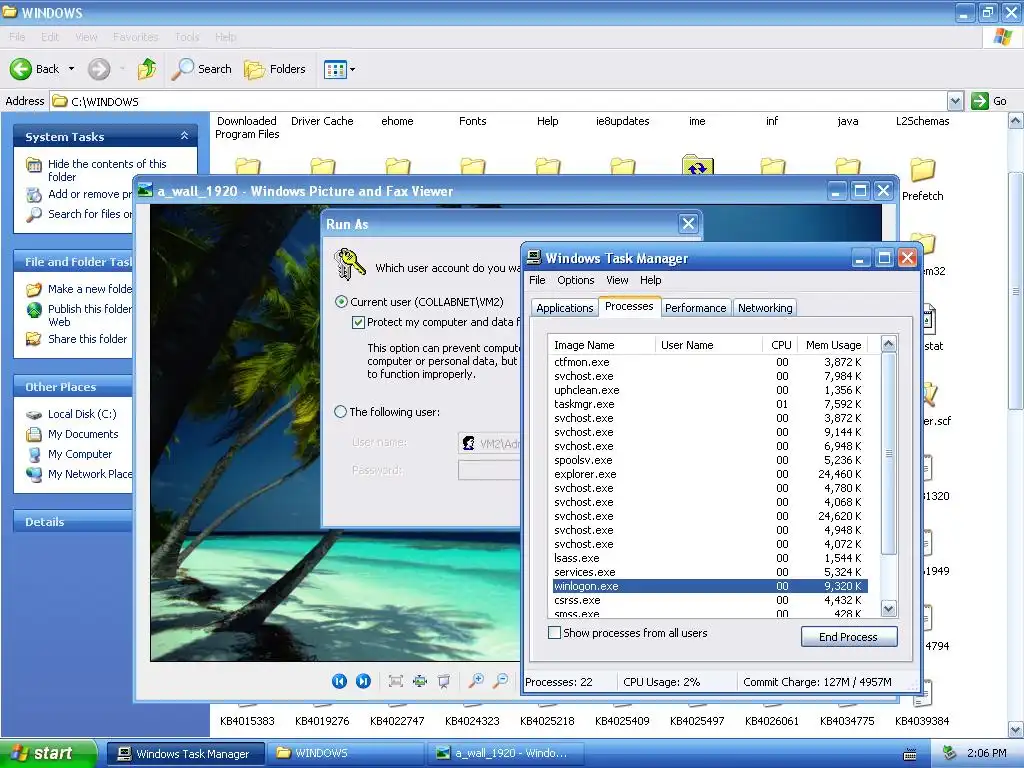The width and height of the screenshot is (1024, 768).
Task: Open Search in the Explorer toolbar
Action: [x=202, y=69]
